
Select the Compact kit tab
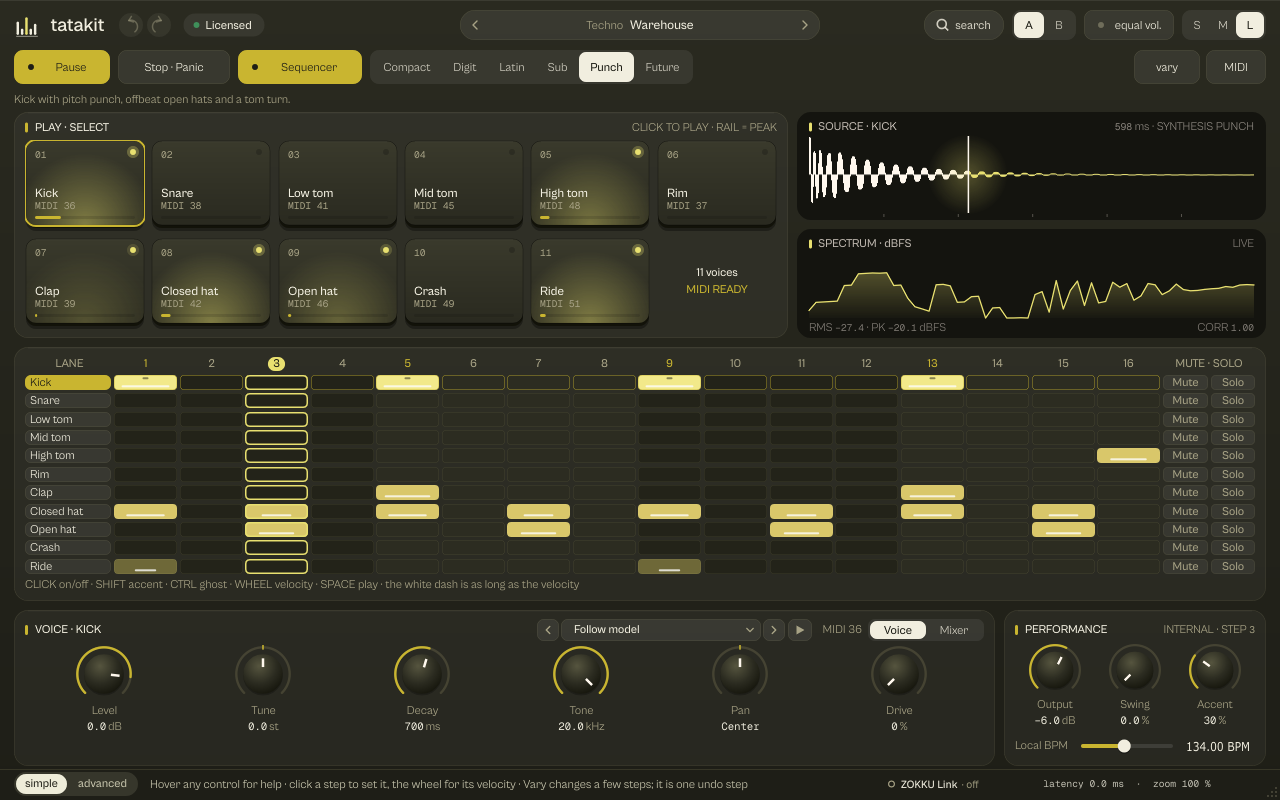(407, 67)
